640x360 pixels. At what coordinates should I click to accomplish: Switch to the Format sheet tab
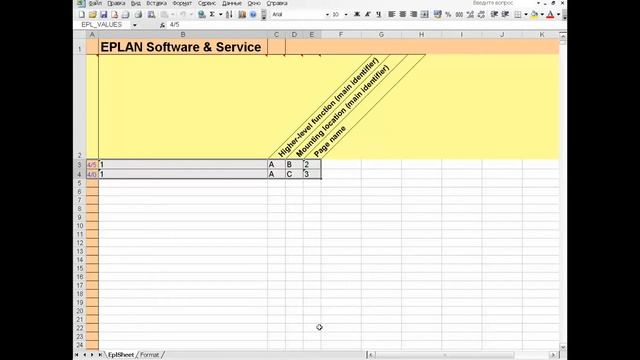tap(149, 355)
